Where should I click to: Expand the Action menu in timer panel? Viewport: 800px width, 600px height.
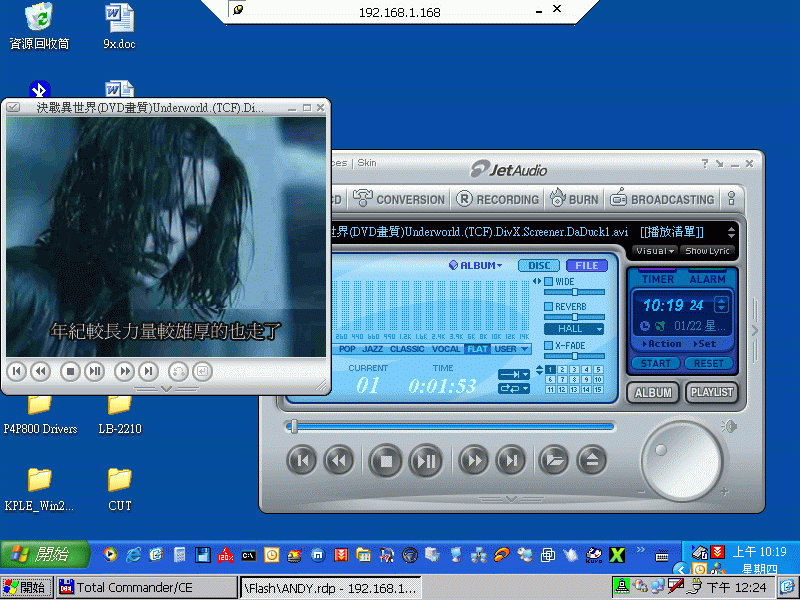click(661, 344)
